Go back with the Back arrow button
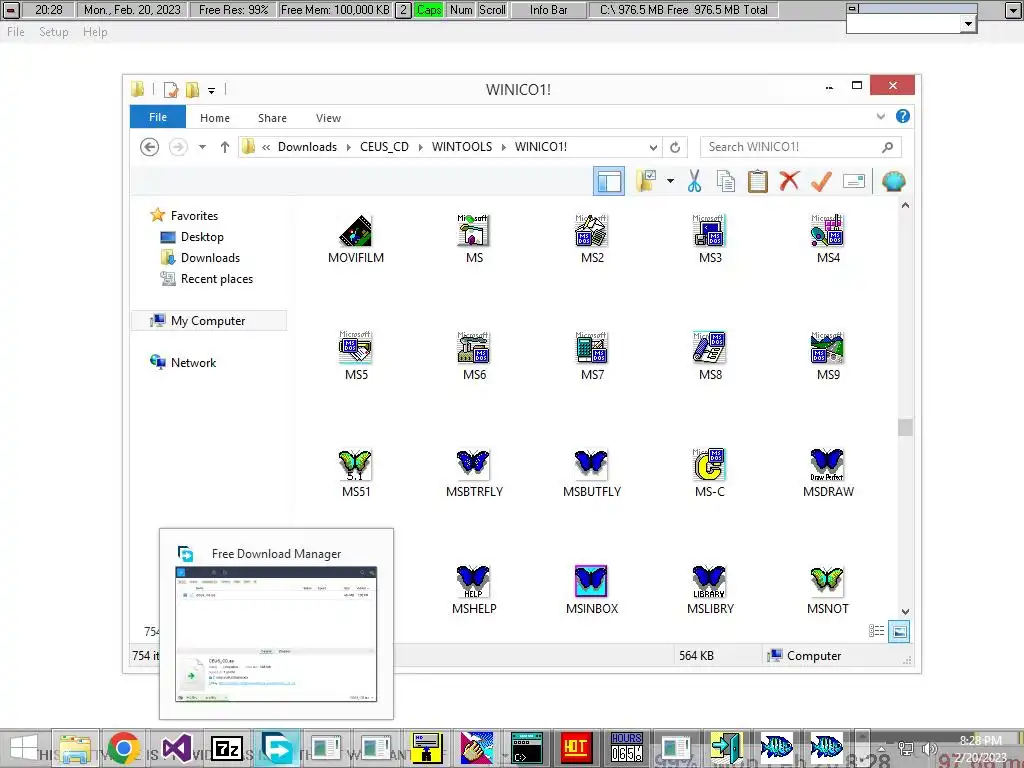Viewport: 1024px width, 768px height. click(150, 147)
